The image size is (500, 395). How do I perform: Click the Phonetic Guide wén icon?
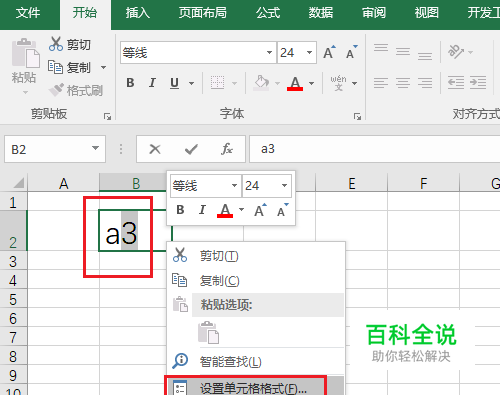338,83
